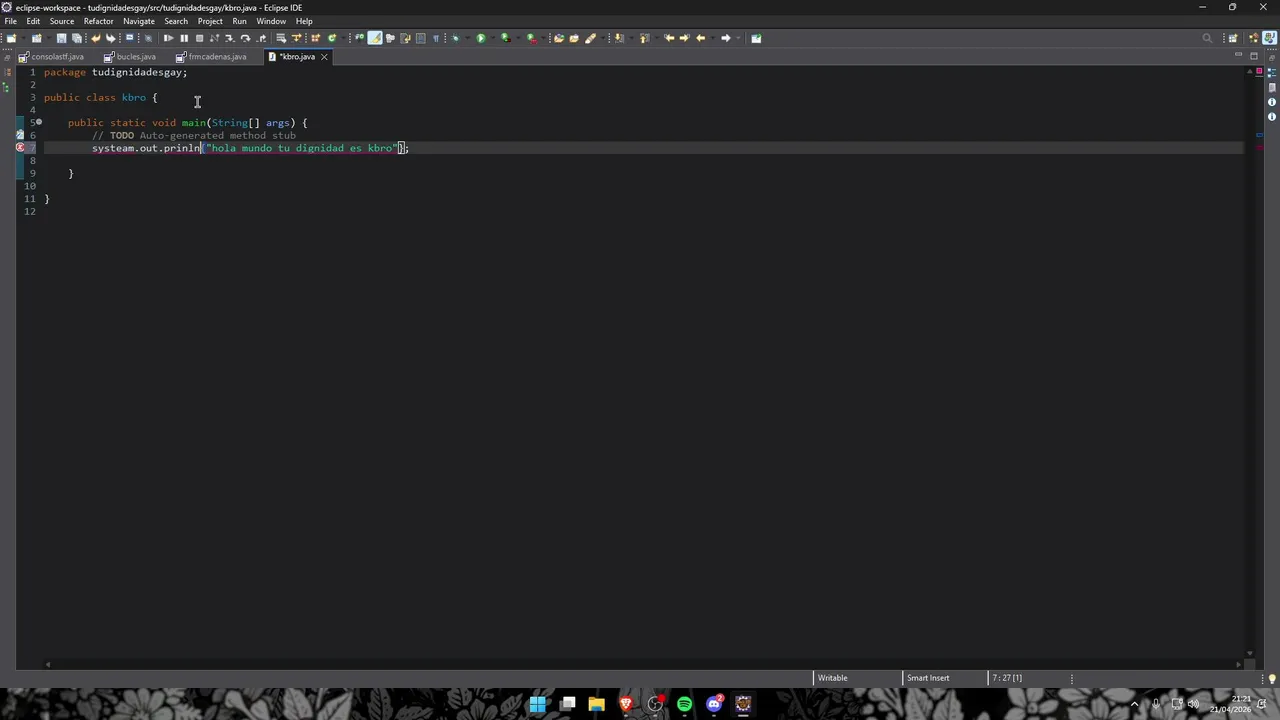Click the error marker on line 7

20,148
